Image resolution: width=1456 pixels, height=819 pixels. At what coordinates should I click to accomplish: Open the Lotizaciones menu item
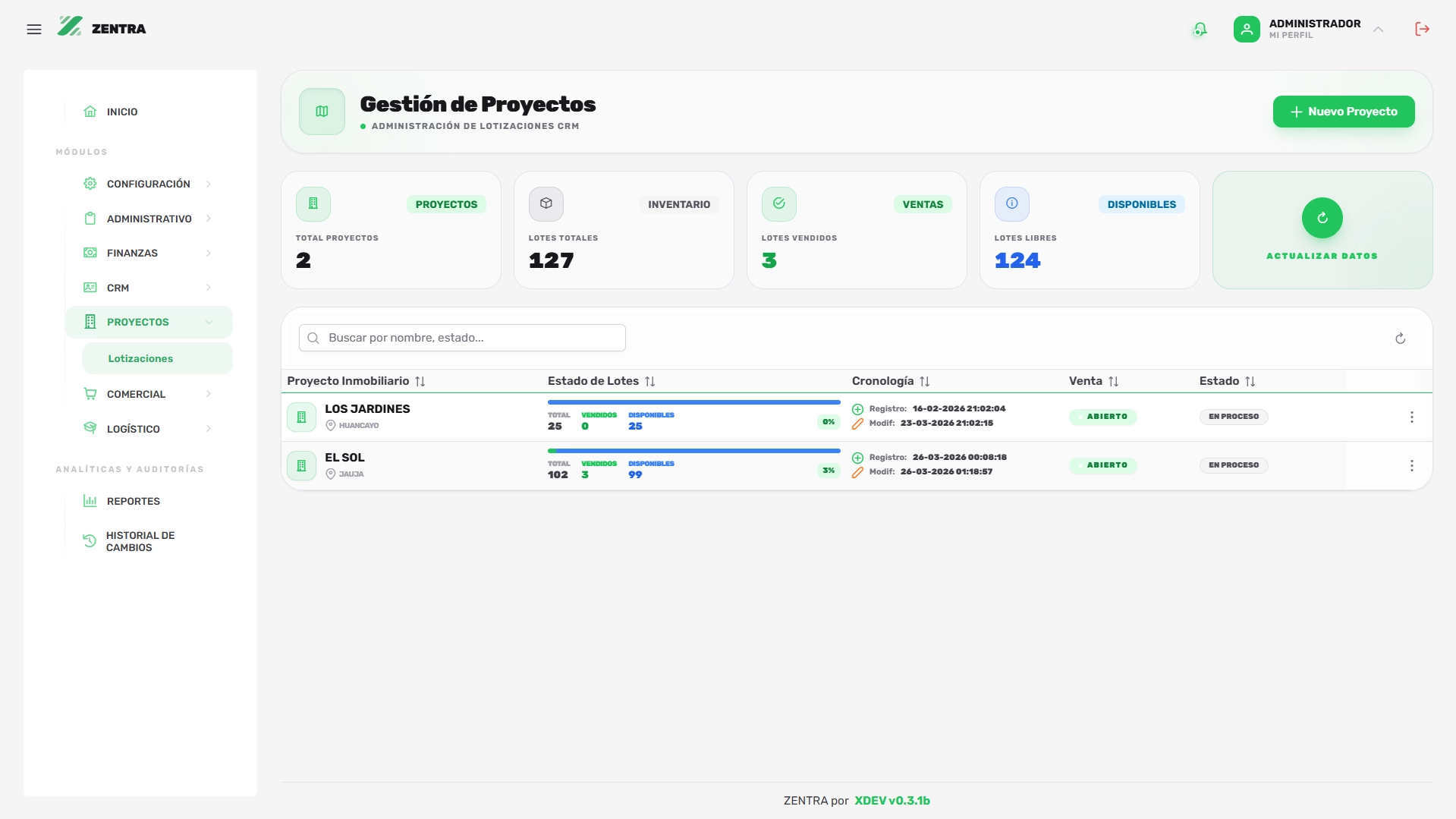point(141,358)
